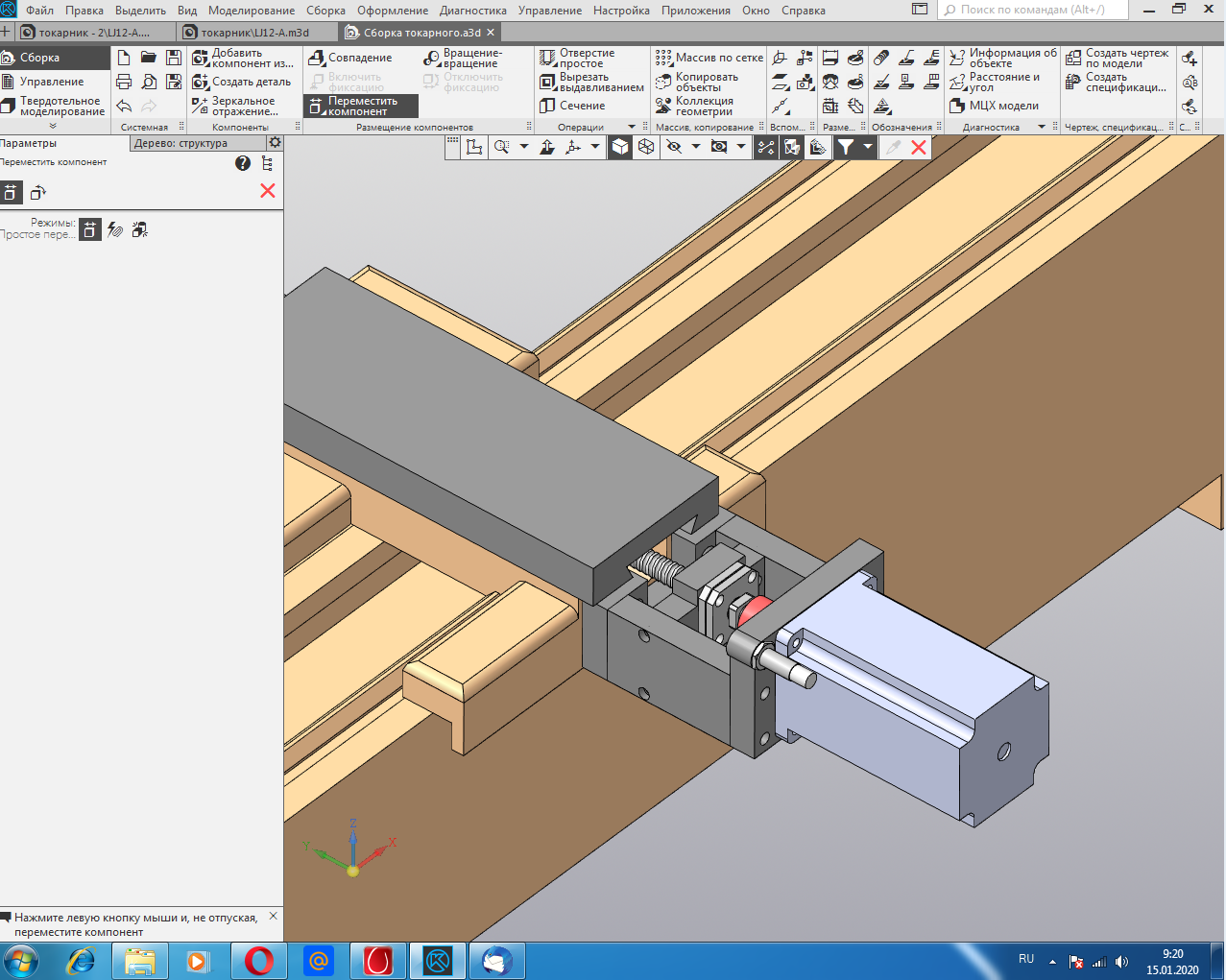The width and height of the screenshot is (1226, 980).
Task: Click the Дерево: структура panel tab
Action: pos(181,143)
